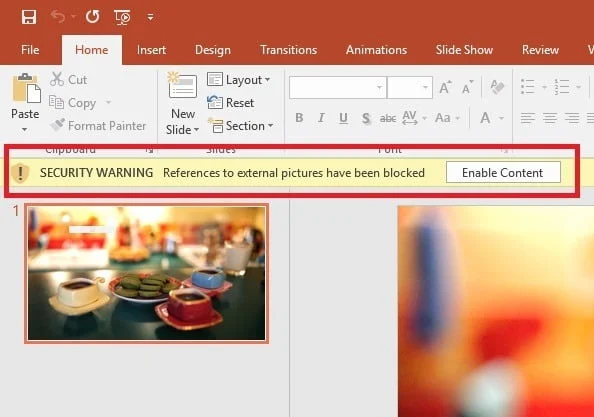Toggle Bold formatting
This screenshot has width=594, height=417.
tap(299, 118)
